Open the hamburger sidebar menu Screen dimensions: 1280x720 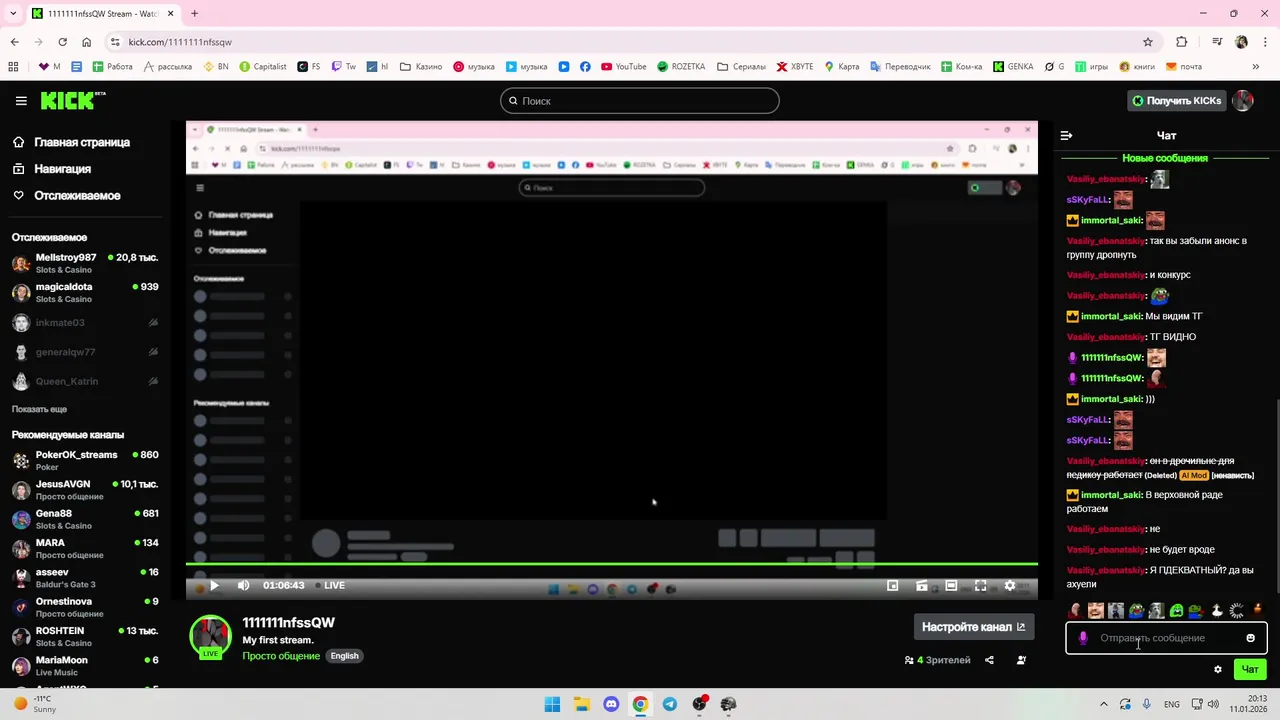(21, 101)
